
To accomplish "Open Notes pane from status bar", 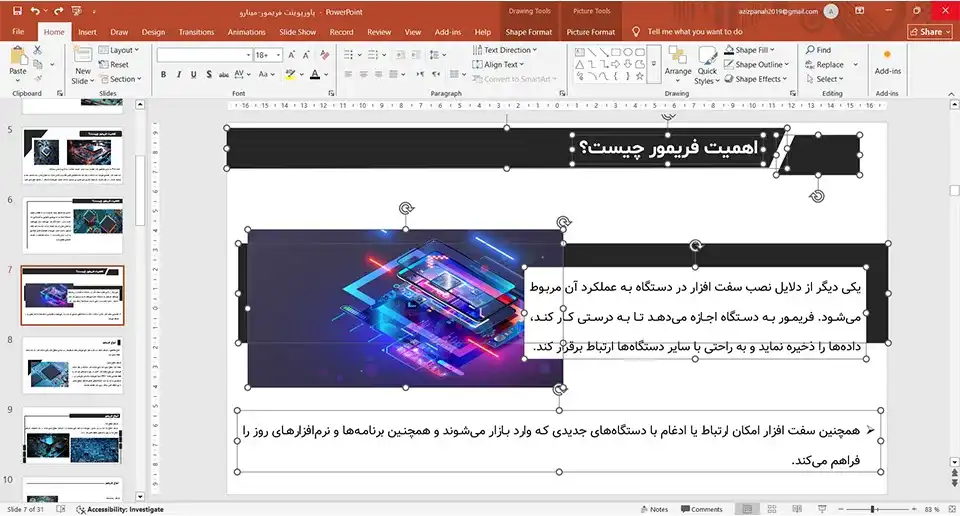I will (654, 509).
